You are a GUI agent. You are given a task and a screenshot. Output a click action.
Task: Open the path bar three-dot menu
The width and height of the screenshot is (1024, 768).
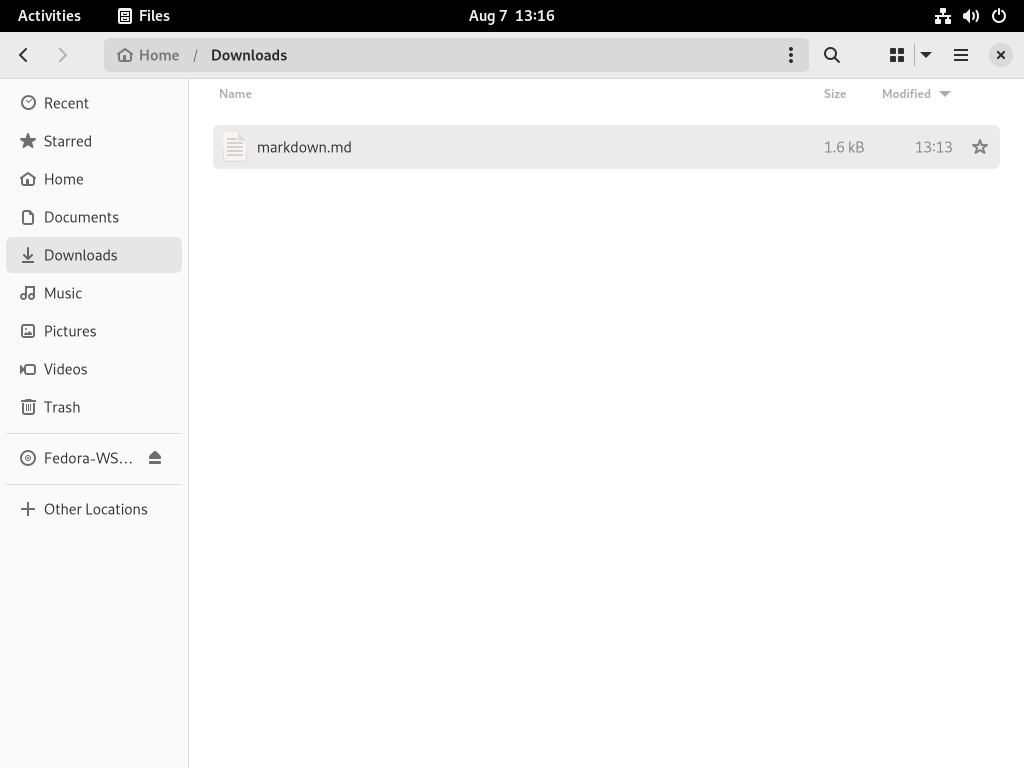click(790, 55)
